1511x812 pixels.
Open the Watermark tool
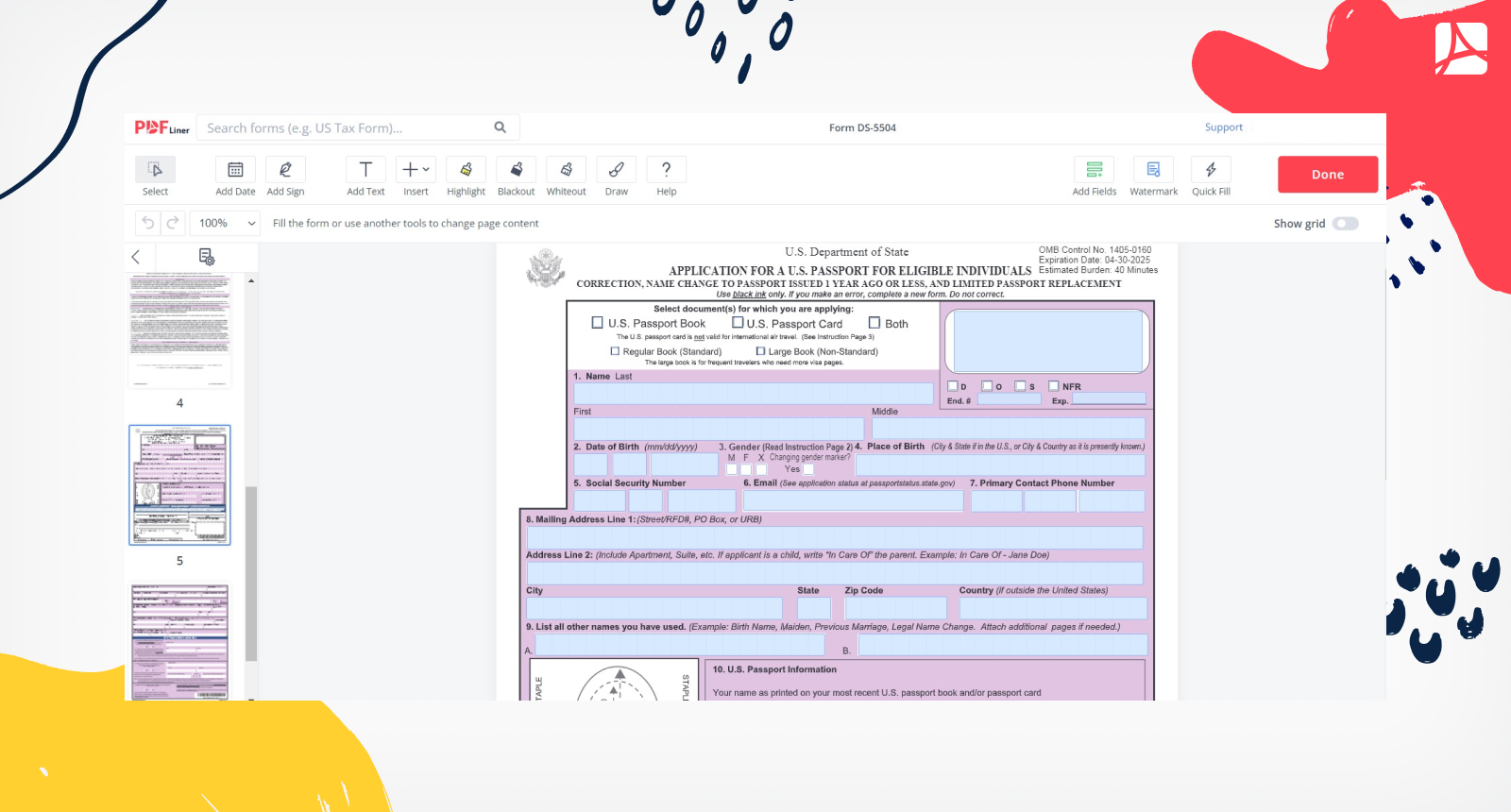tap(1153, 170)
